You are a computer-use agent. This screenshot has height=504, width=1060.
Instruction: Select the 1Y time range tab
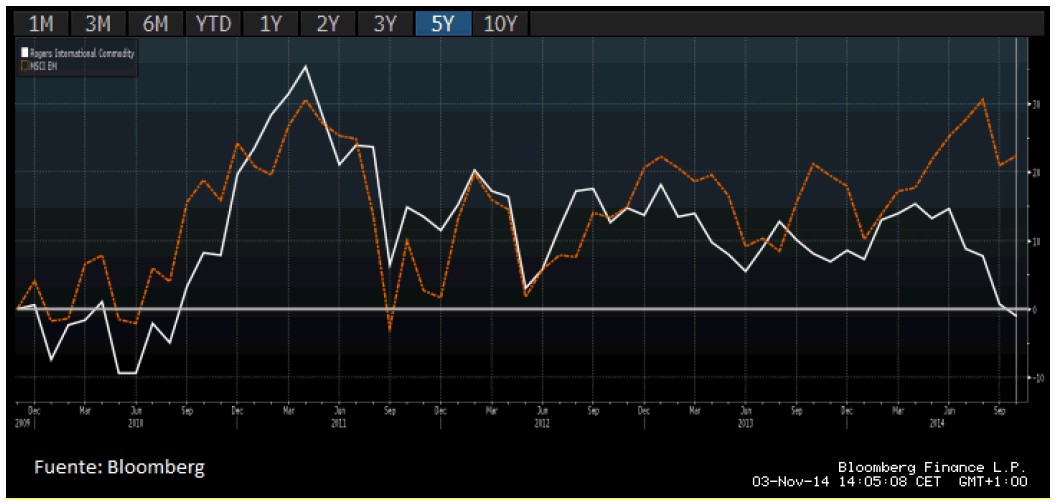pos(270,24)
